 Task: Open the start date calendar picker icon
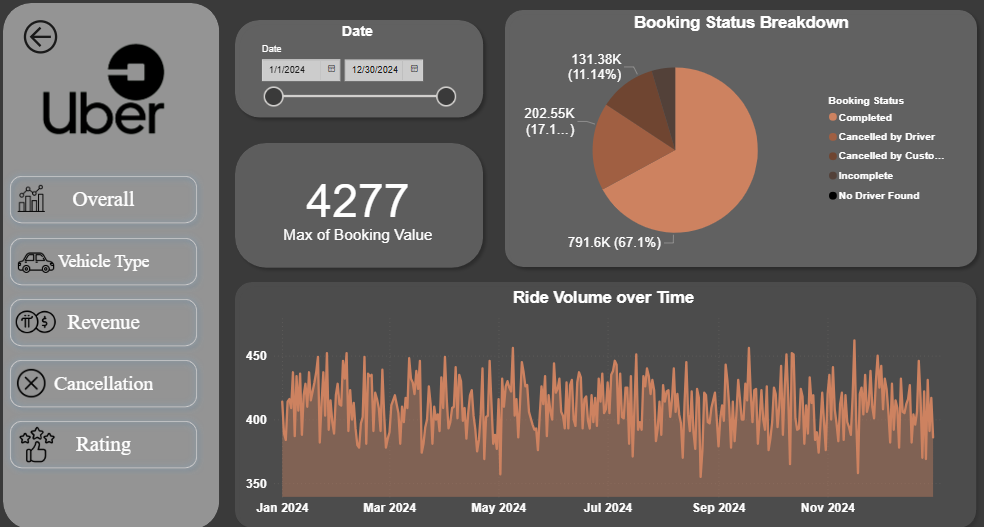coord(331,69)
